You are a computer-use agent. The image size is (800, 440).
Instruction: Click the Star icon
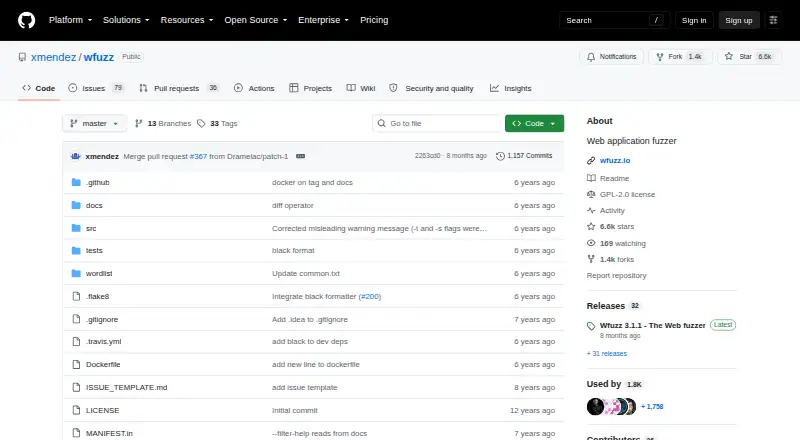pyautogui.click(x=729, y=56)
